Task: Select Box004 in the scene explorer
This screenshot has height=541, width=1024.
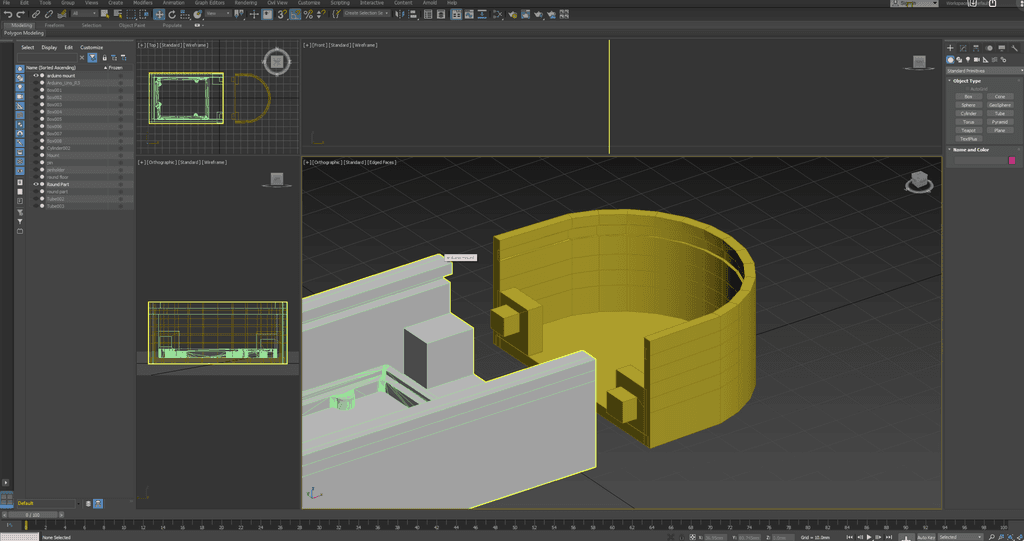Action: coord(54,112)
